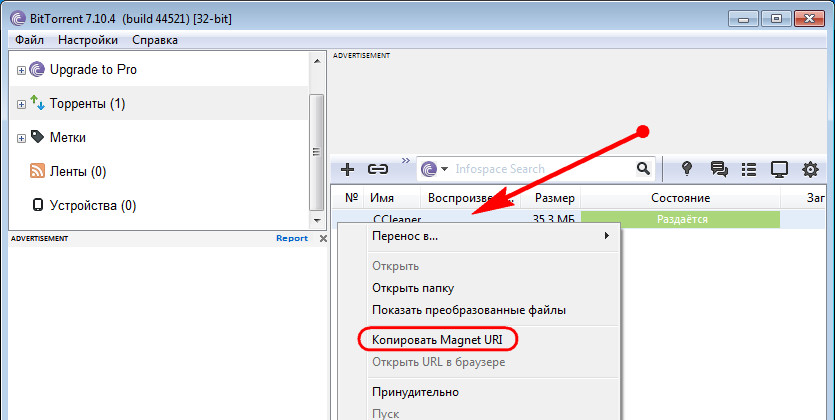The width and height of the screenshot is (835, 420).
Task: Select Метки in sidebar
Action: coord(68,137)
